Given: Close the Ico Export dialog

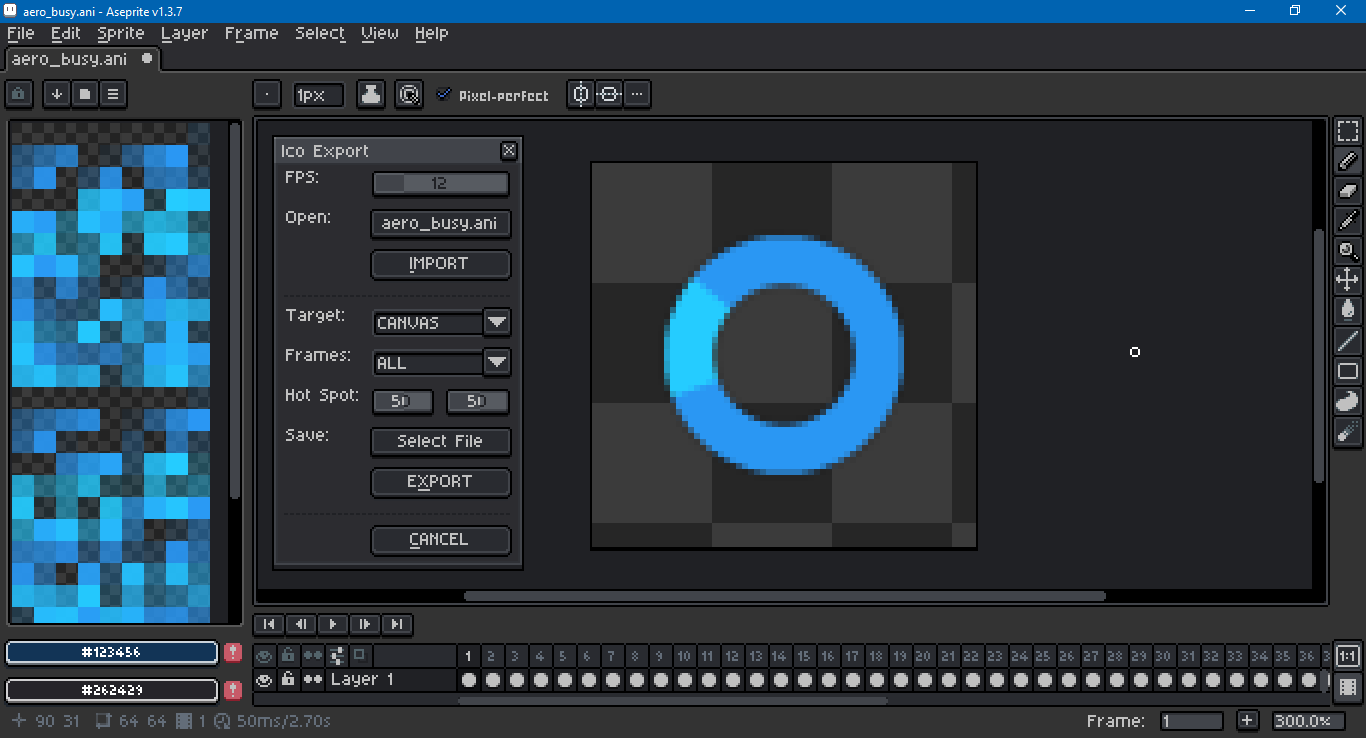Looking at the screenshot, I should coord(509,150).
